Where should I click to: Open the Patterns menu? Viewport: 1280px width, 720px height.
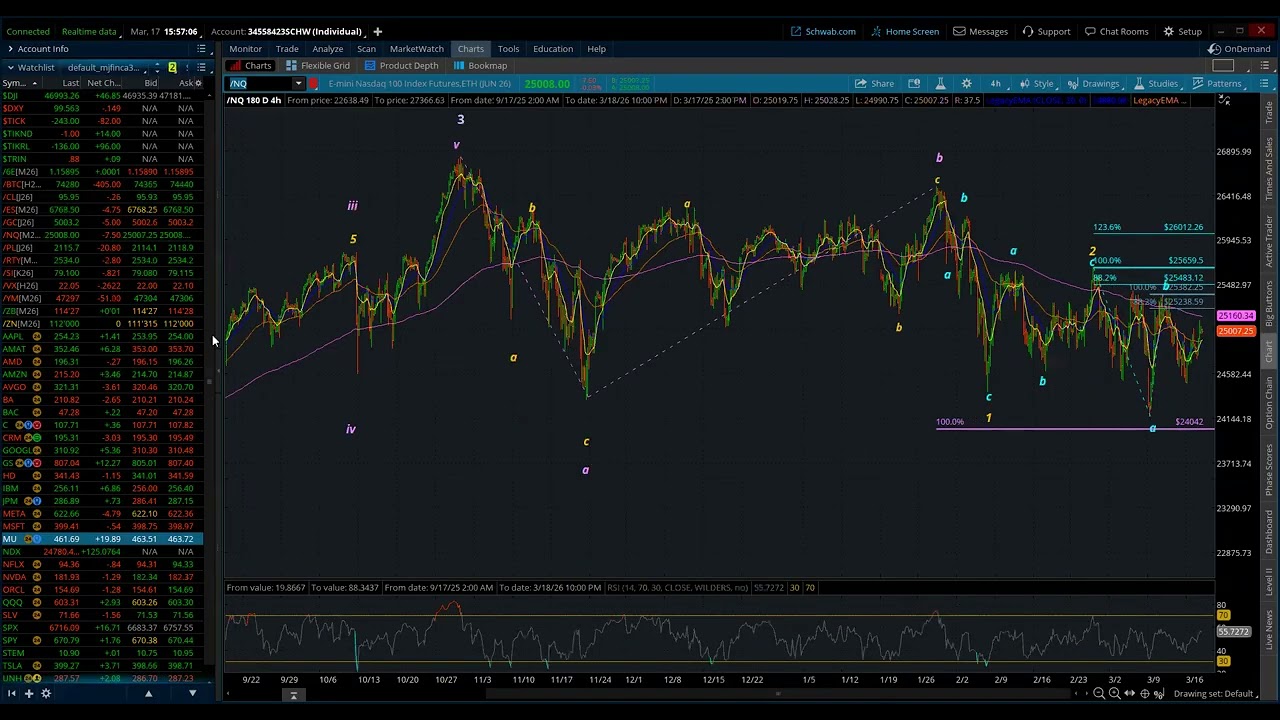1216,84
